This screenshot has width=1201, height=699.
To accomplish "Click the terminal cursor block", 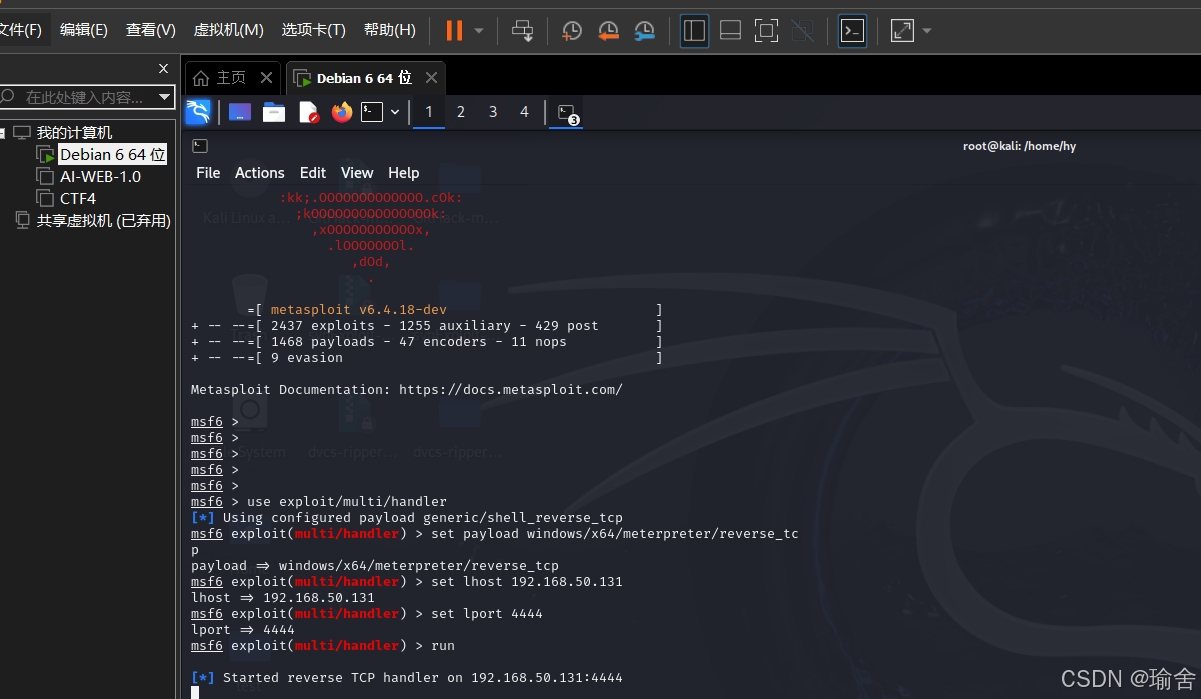I will click(195, 692).
